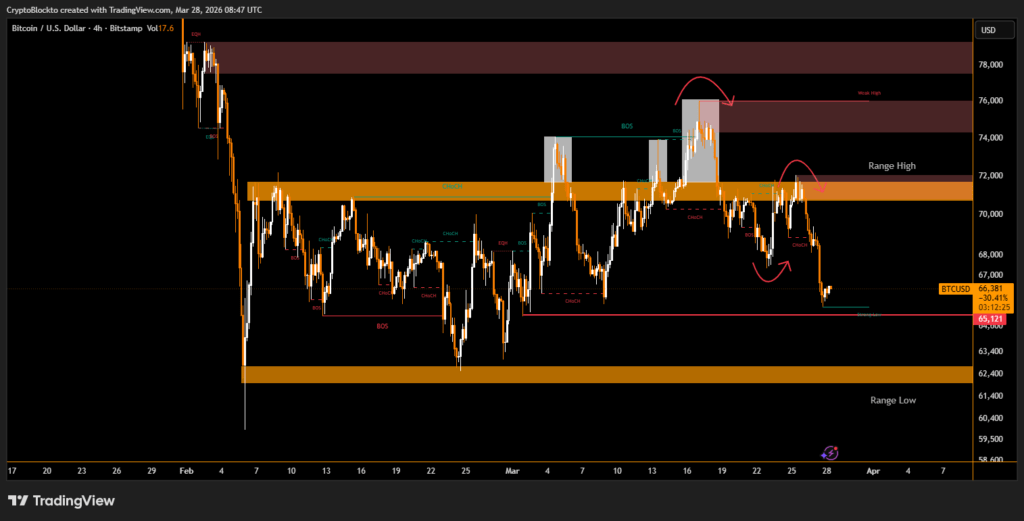
Task: Click the BTCUSD price label tag
Action: click(956, 288)
